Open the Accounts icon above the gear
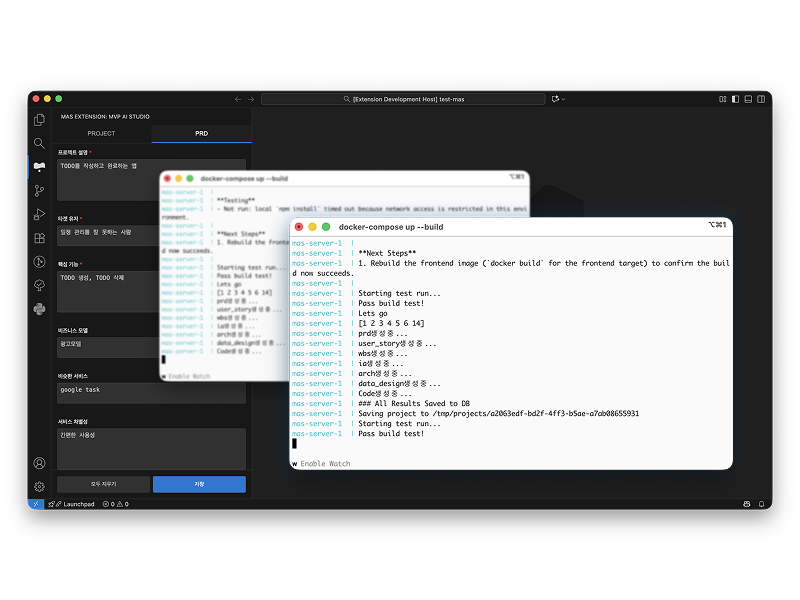Image resolution: width=800 pixels, height=600 pixels. [38, 463]
